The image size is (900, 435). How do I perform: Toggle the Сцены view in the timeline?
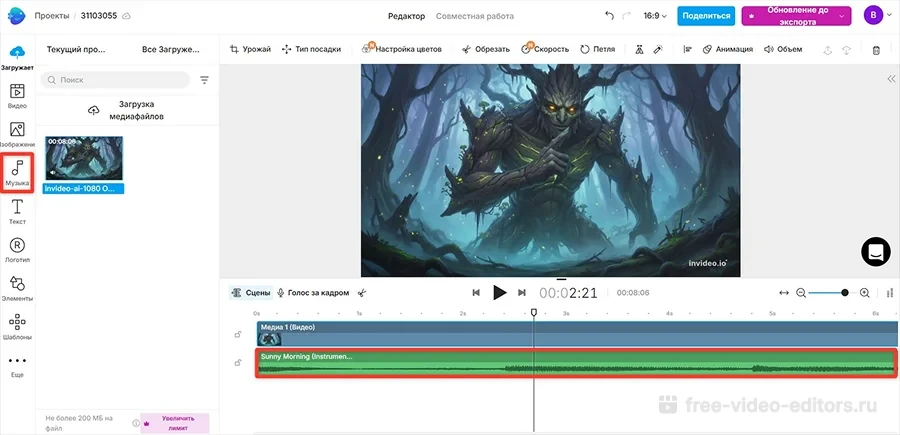[250, 293]
